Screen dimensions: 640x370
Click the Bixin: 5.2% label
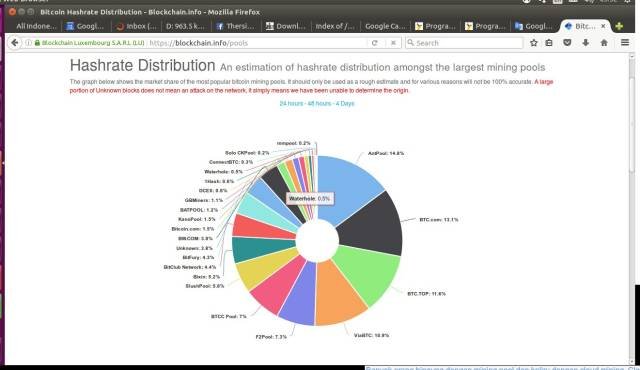click(x=207, y=277)
